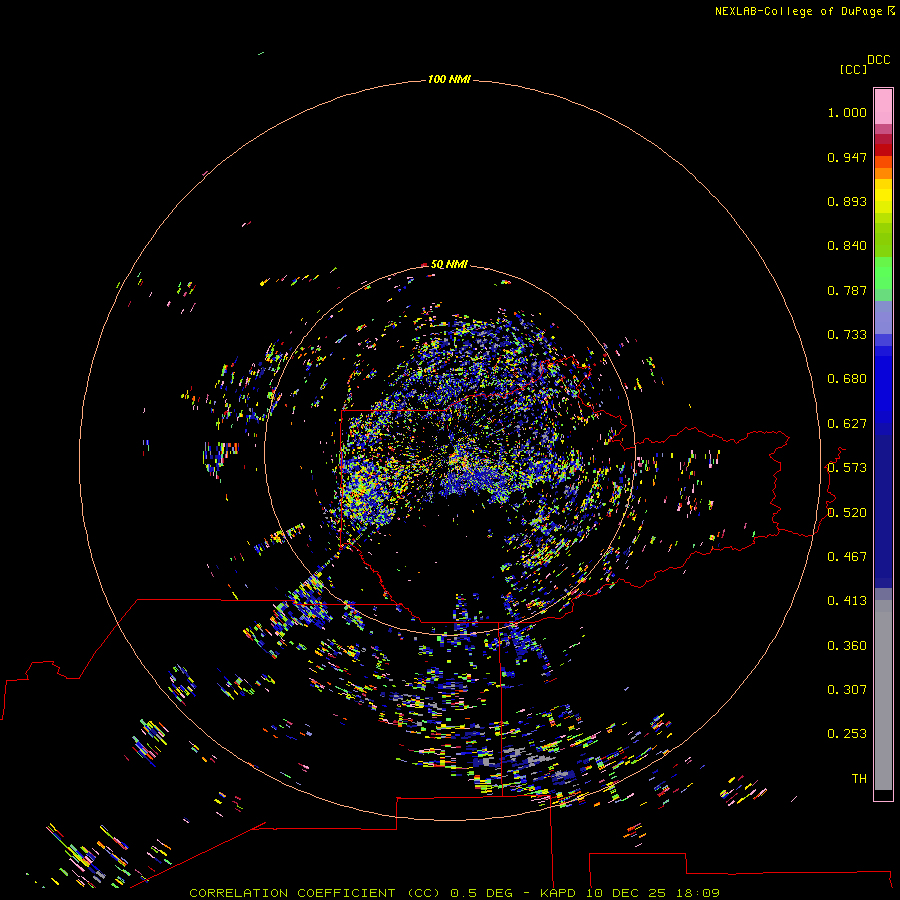Screen dimensions: 900x900
Task: Pick the red swatch on the color bar
Action: click(883, 150)
